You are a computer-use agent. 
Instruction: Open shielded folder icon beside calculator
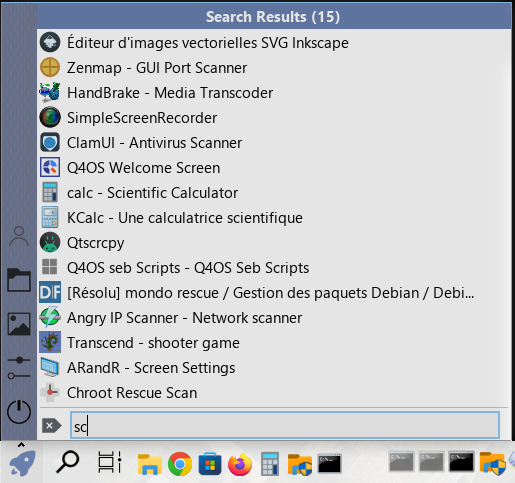[300, 464]
